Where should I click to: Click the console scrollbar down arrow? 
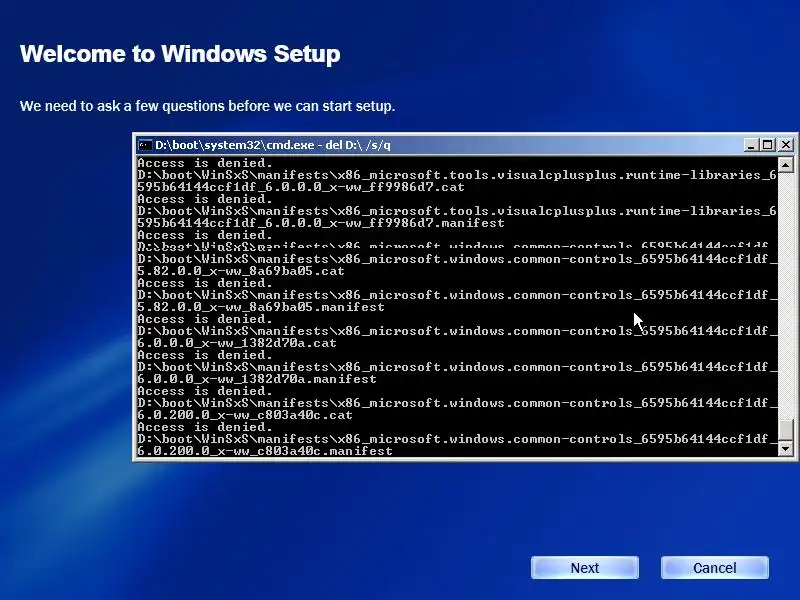click(786, 449)
